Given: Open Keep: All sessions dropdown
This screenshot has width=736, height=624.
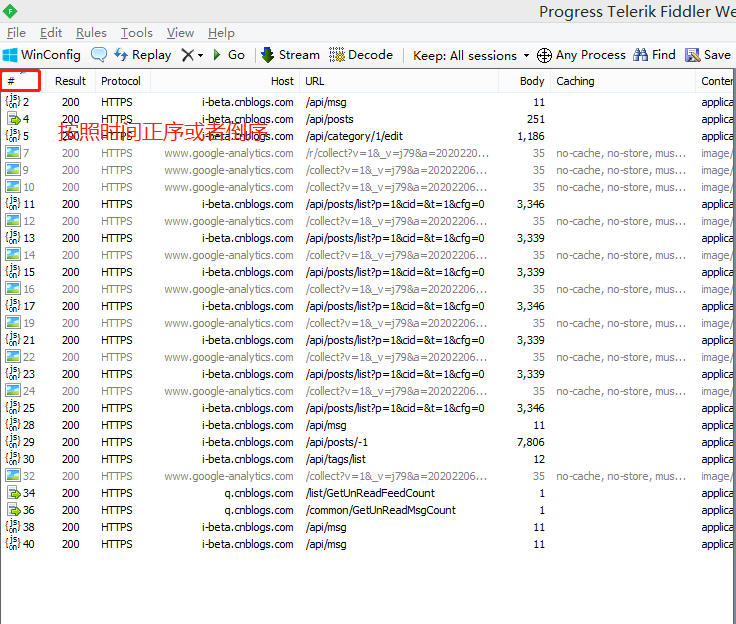Looking at the screenshot, I should [471, 55].
